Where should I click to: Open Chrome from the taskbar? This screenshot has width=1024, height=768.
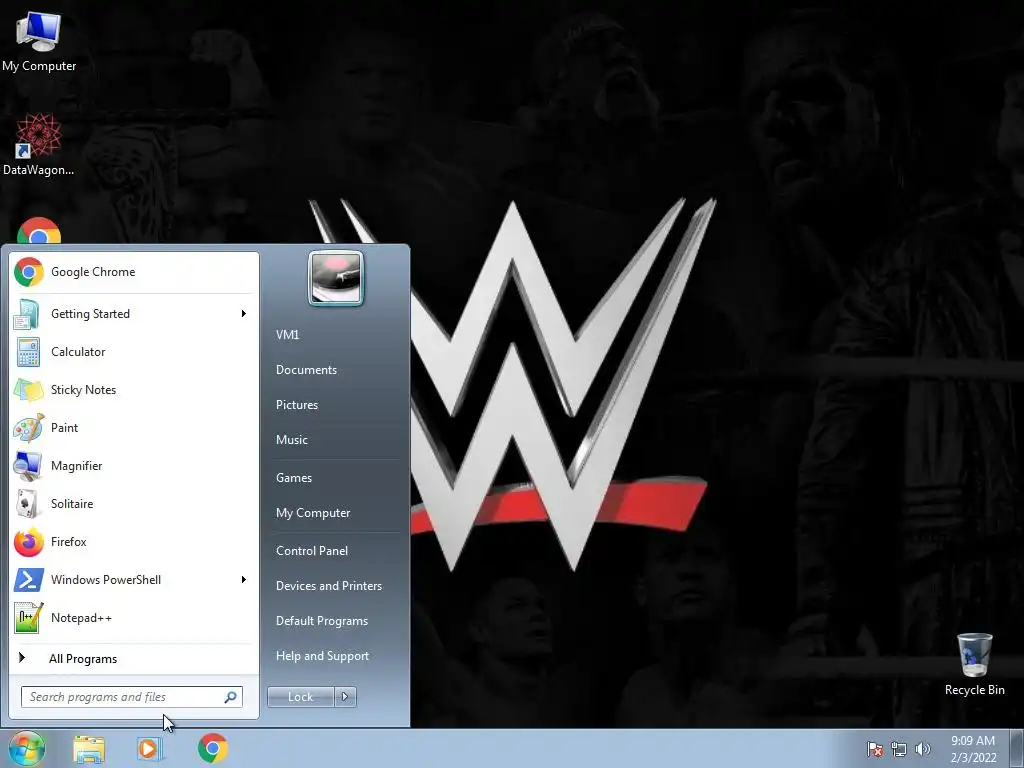click(x=212, y=748)
